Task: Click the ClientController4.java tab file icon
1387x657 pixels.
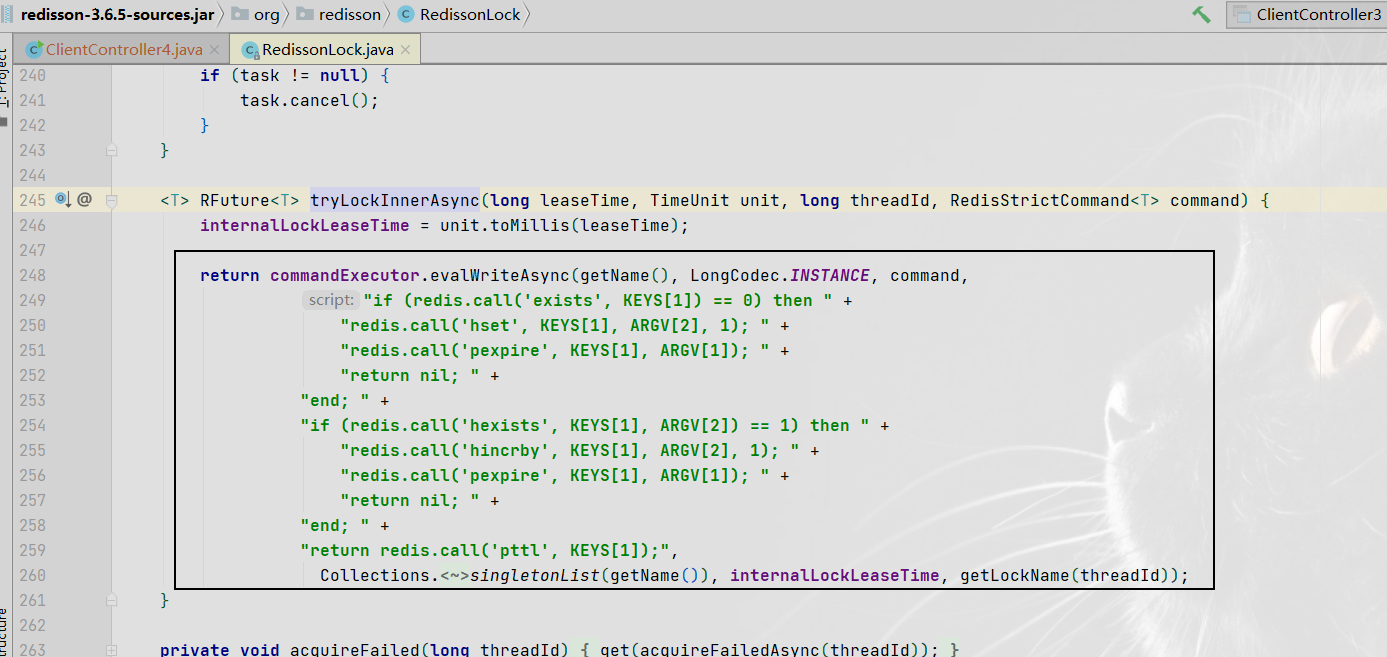Action: (34, 50)
